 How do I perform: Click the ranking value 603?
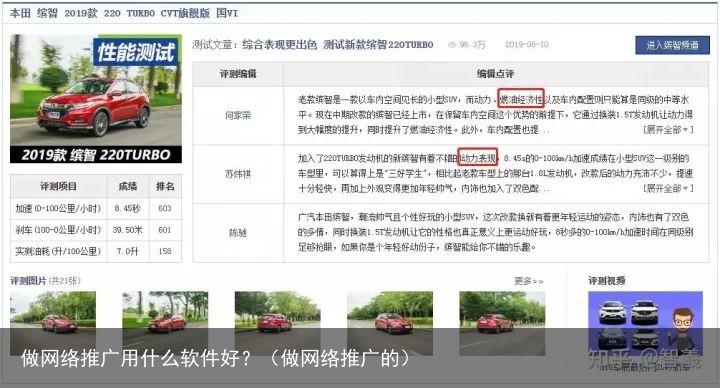click(x=165, y=208)
